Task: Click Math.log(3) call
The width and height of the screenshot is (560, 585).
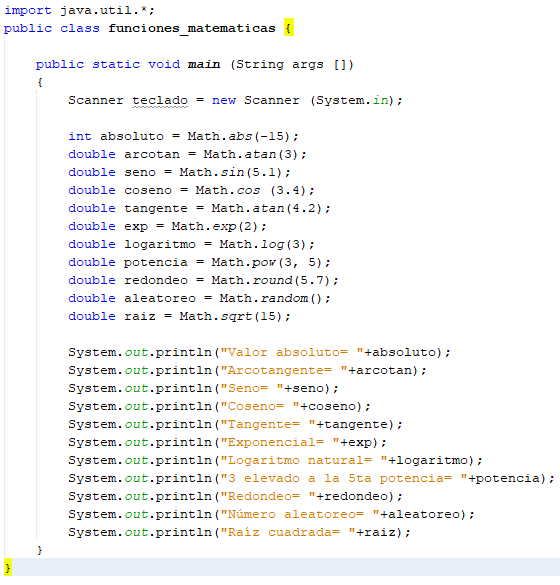Action: [x=266, y=244]
